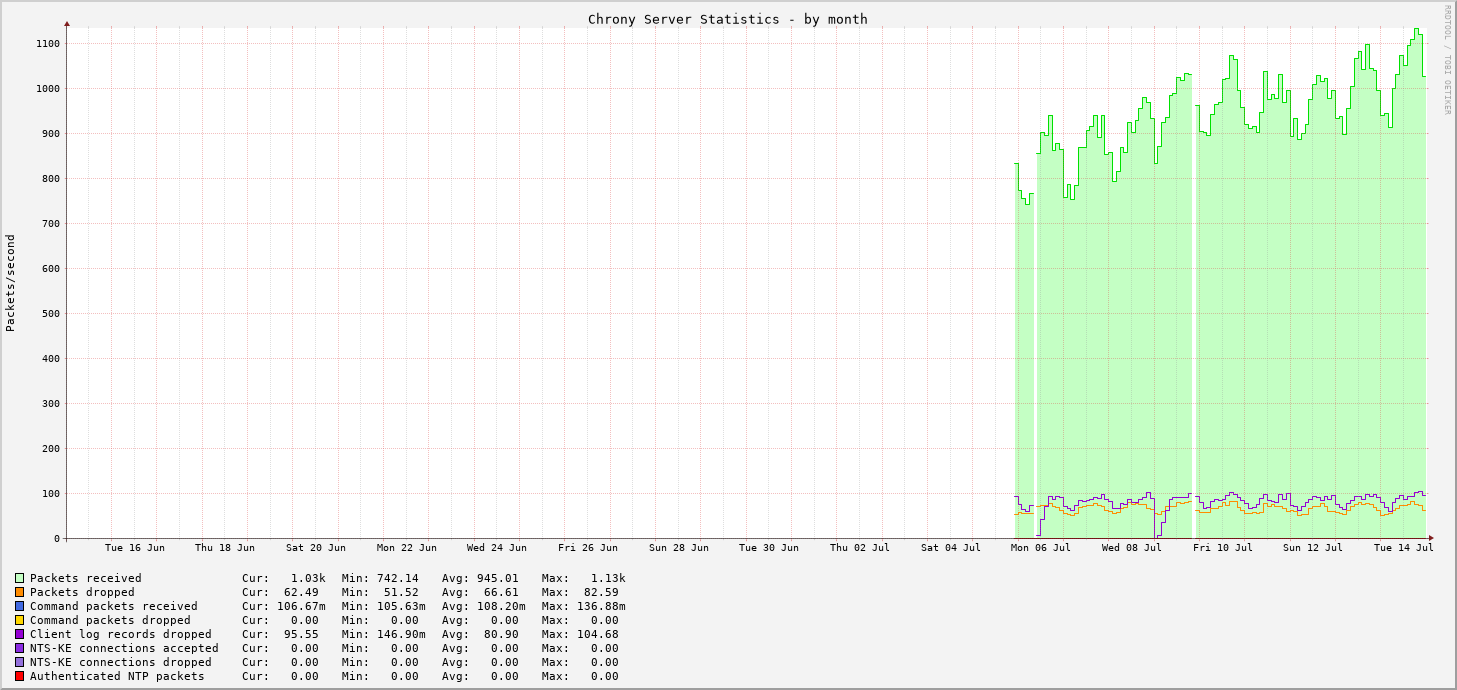Screen dimensions: 1457x690
Task: Click the Client log records dropped swatch
Action: tap(19, 634)
